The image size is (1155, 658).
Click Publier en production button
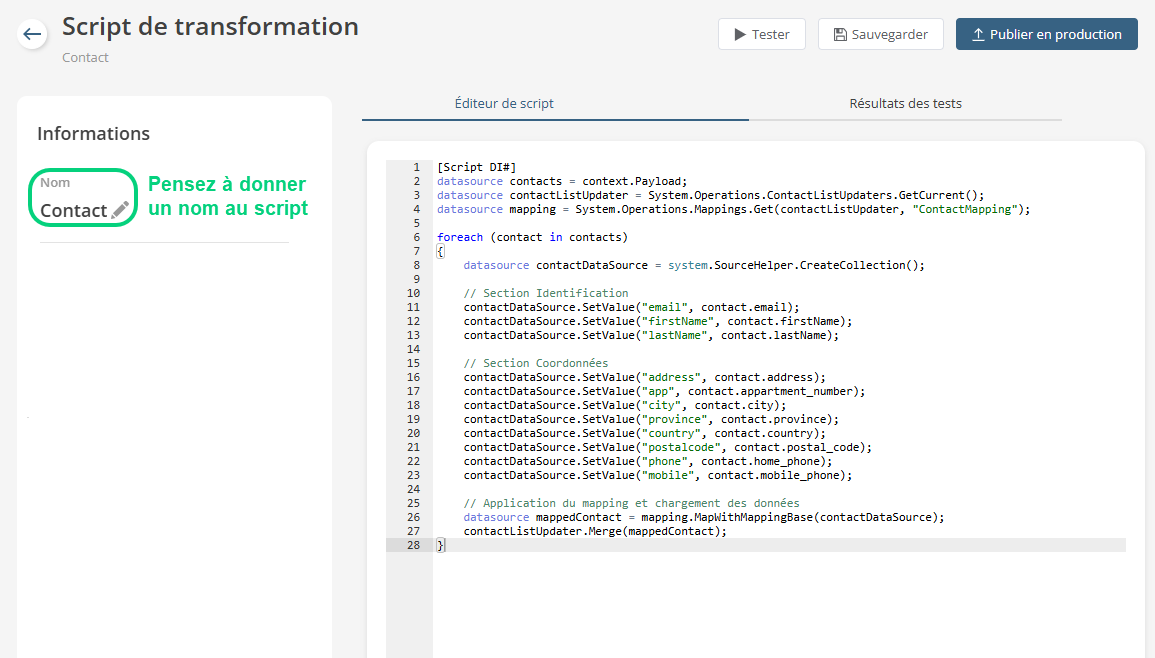[1047, 34]
